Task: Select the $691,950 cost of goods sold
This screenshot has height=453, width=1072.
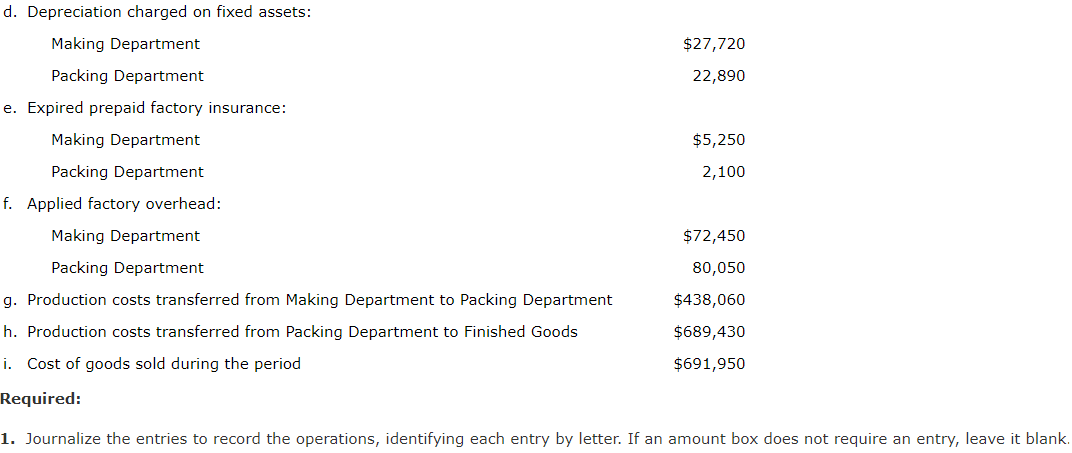Action: click(x=709, y=364)
